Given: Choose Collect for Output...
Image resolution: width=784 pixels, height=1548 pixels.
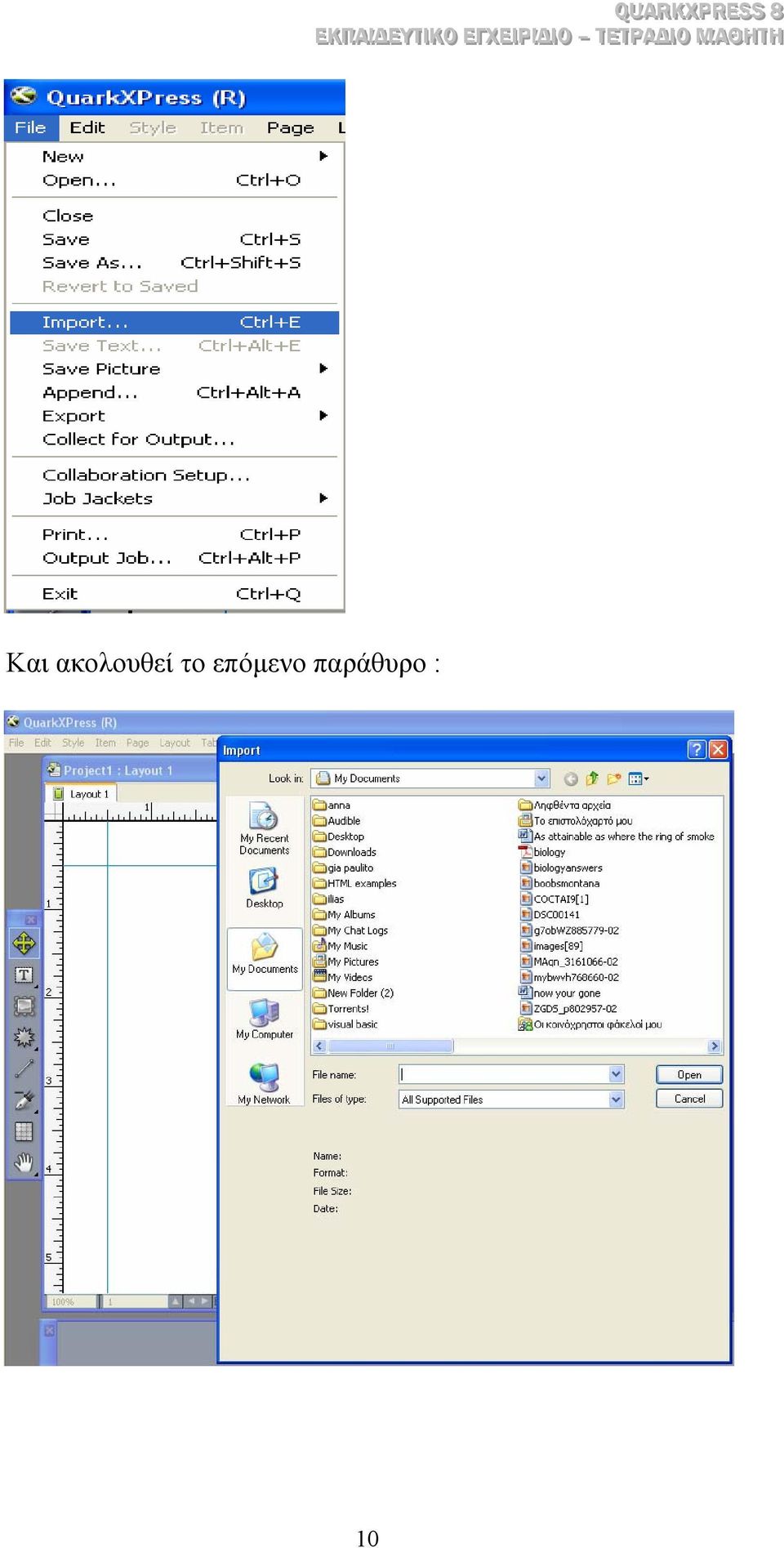Looking at the screenshot, I should pos(174,439).
